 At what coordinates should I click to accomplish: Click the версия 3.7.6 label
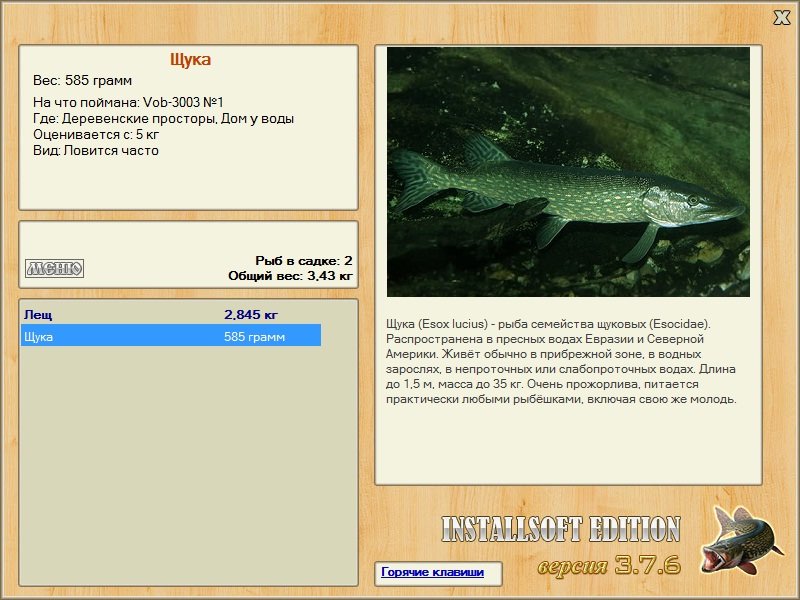pyautogui.click(x=609, y=565)
